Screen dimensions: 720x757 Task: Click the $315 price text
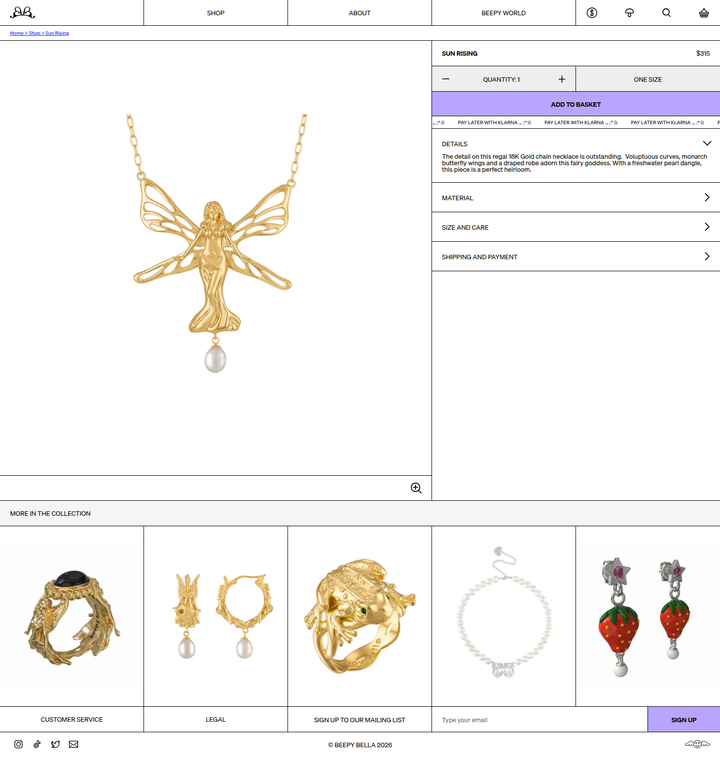[x=703, y=53]
